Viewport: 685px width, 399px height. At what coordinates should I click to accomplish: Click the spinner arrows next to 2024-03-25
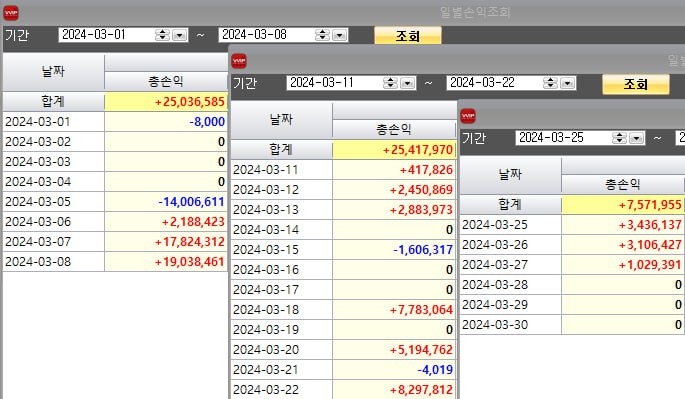click(x=619, y=138)
